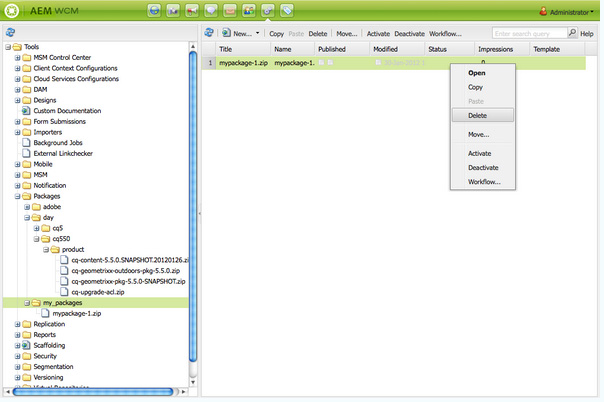604x402 pixels.
Task: Collapse the day folder node
Action: point(27,218)
